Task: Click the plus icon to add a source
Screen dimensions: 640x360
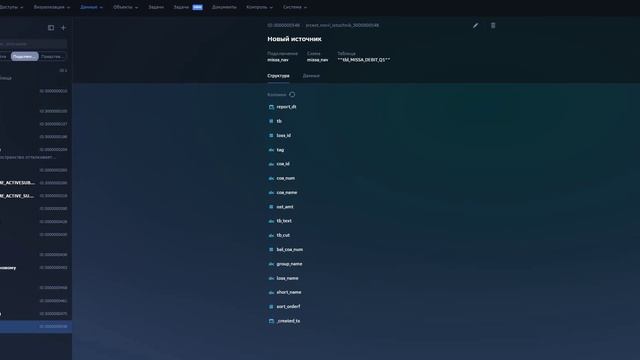Action: coord(63,28)
